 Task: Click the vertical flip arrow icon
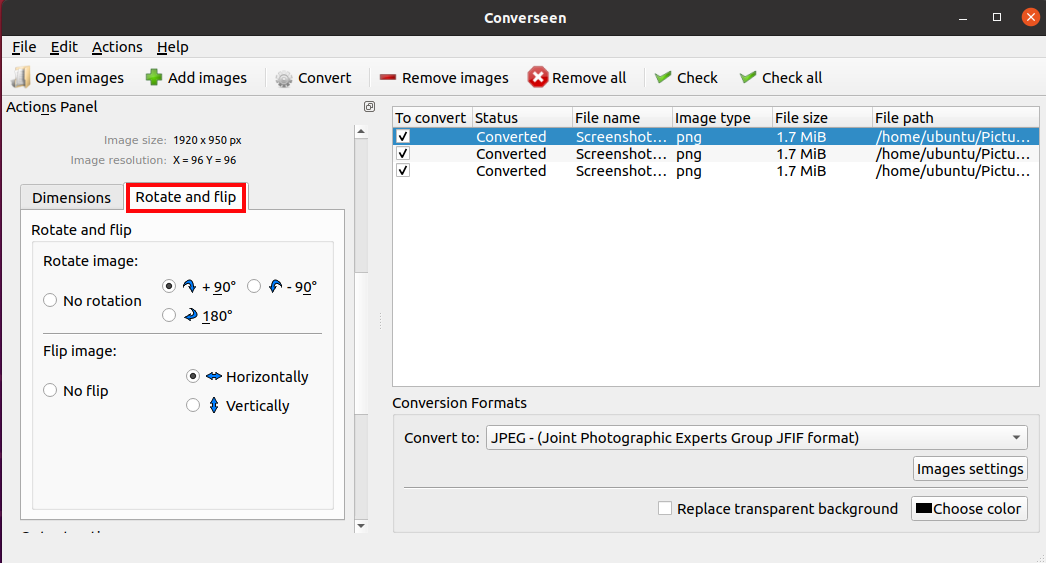tap(213, 405)
